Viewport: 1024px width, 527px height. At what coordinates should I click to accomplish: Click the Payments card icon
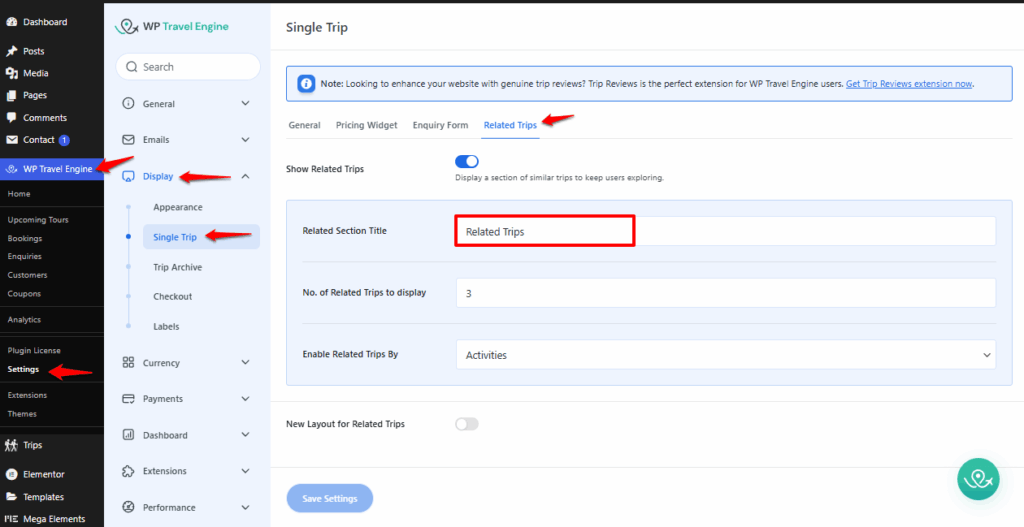(128, 399)
